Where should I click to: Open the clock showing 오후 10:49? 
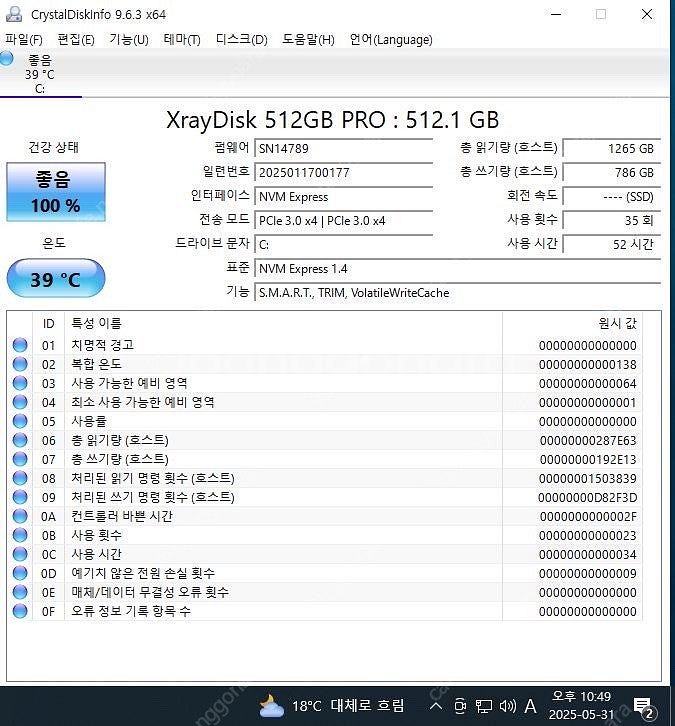tap(581, 706)
